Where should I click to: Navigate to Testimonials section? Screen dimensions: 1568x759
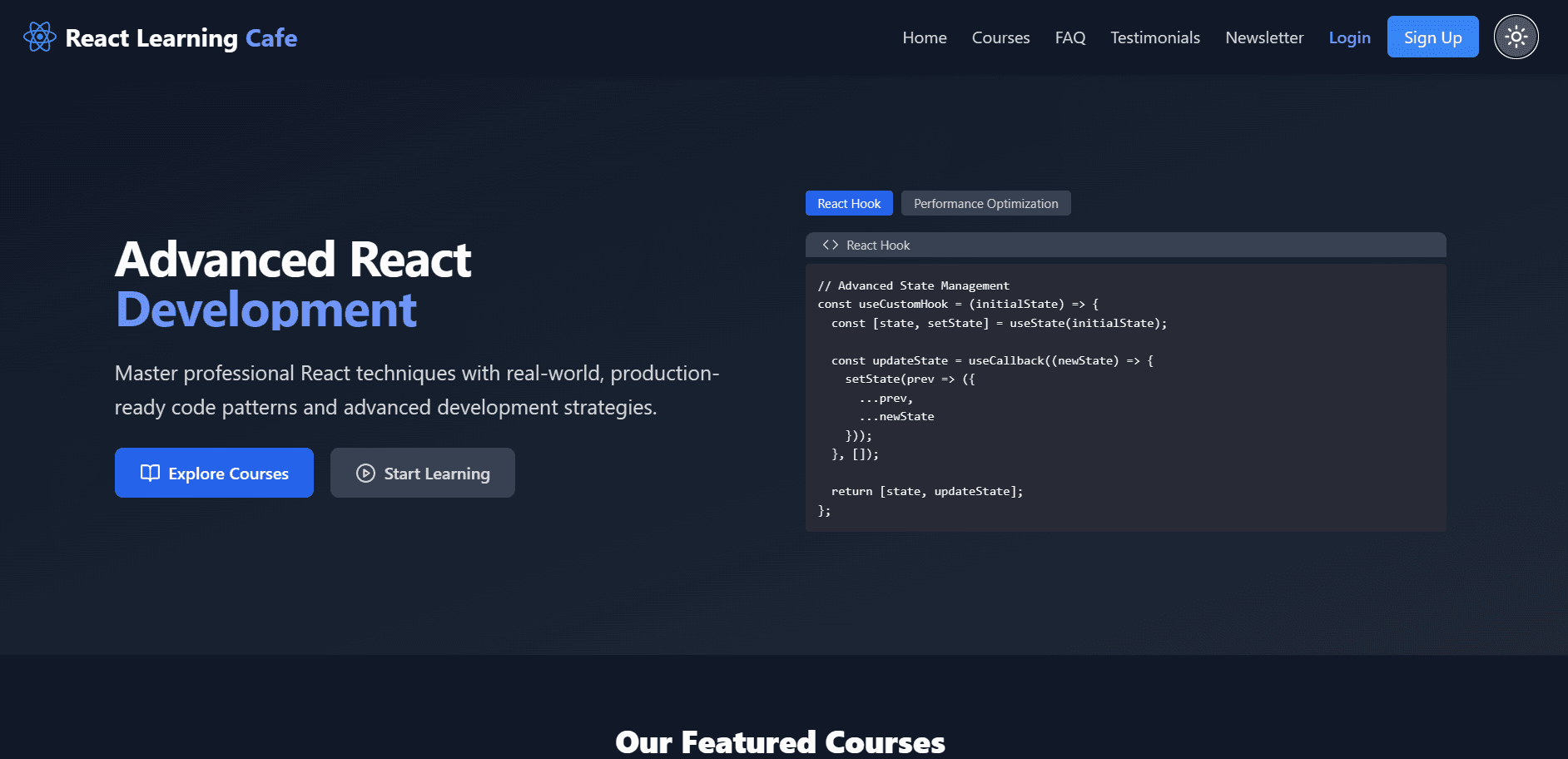[1154, 37]
